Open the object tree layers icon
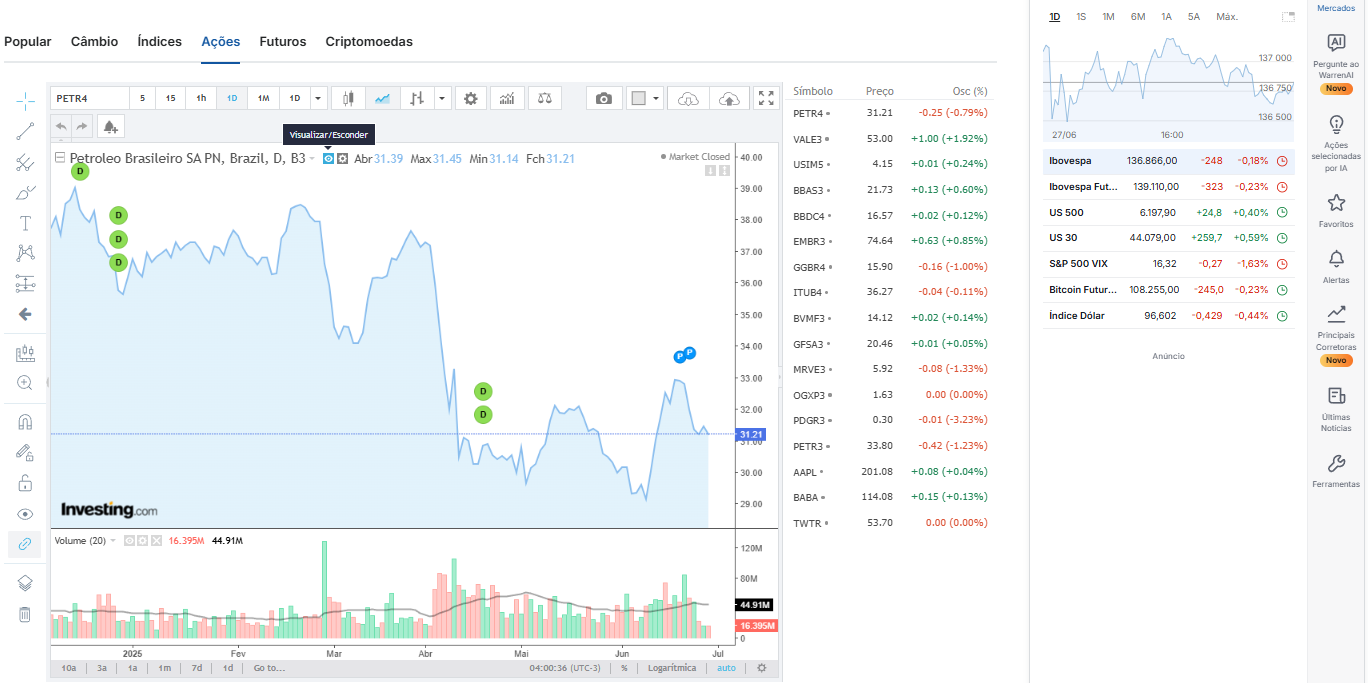This screenshot has height=683, width=1368. point(25,584)
